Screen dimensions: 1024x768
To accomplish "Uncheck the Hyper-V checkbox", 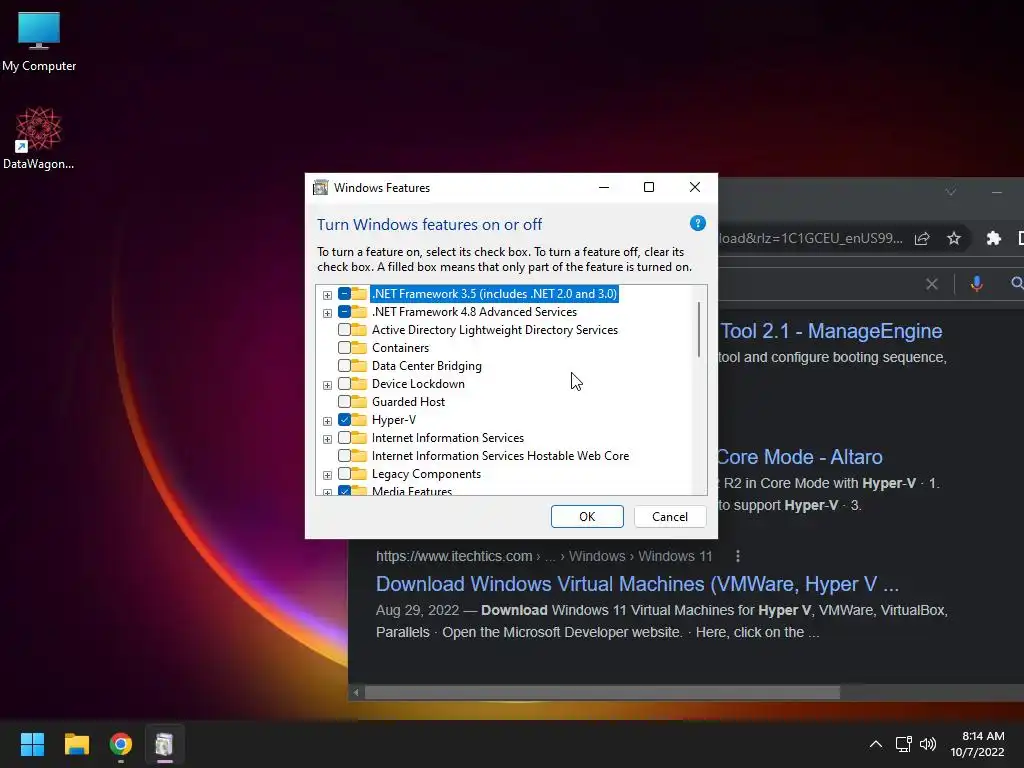I will click(x=344, y=419).
